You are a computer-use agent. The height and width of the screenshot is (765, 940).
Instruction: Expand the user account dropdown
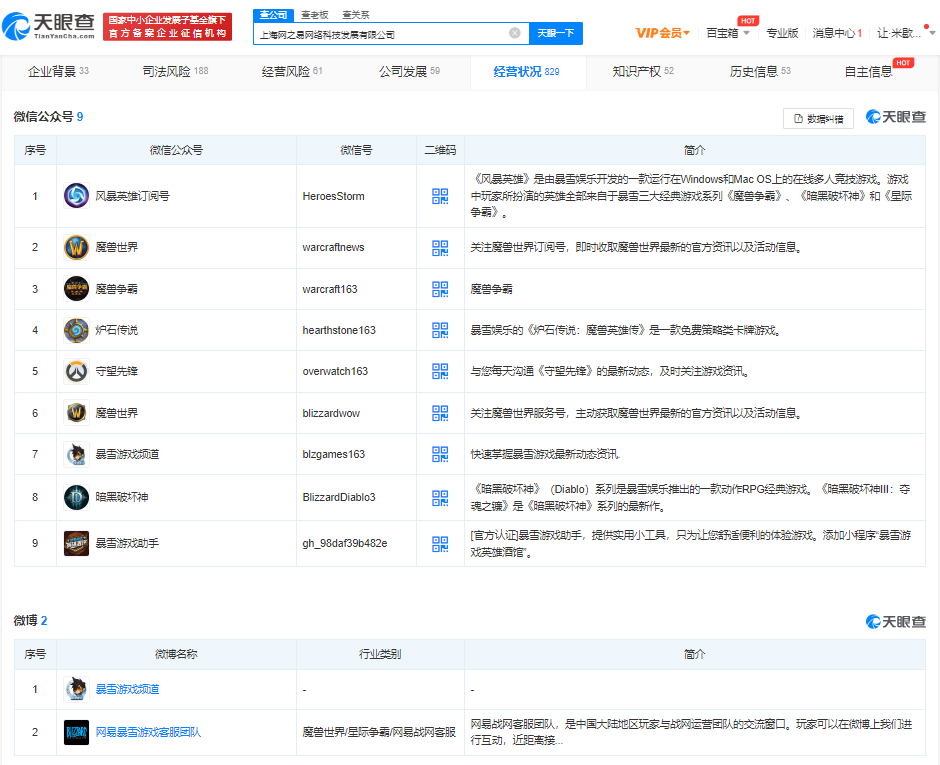[900, 33]
